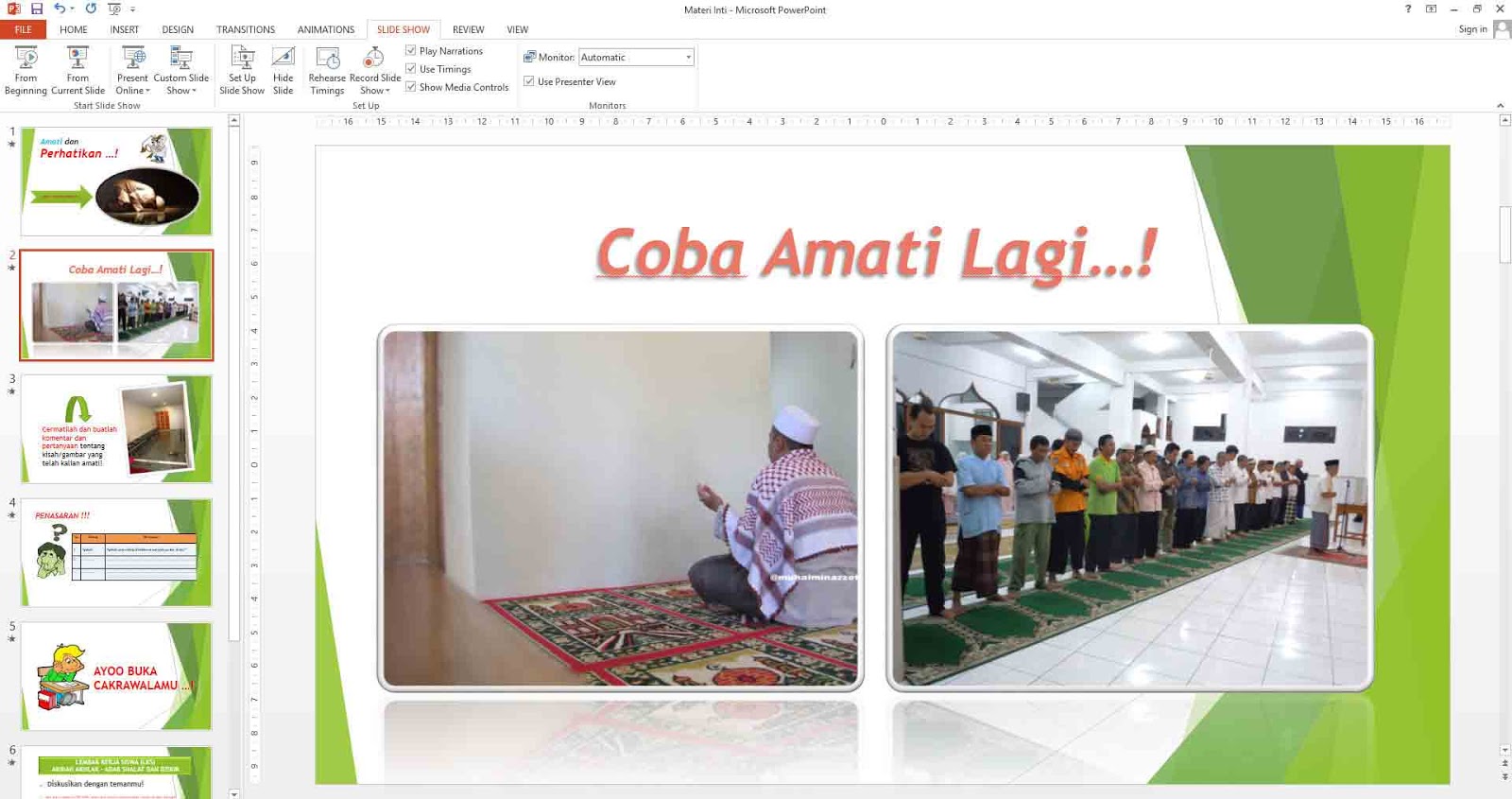Expand Undo history dropdown arrow

(72, 9)
